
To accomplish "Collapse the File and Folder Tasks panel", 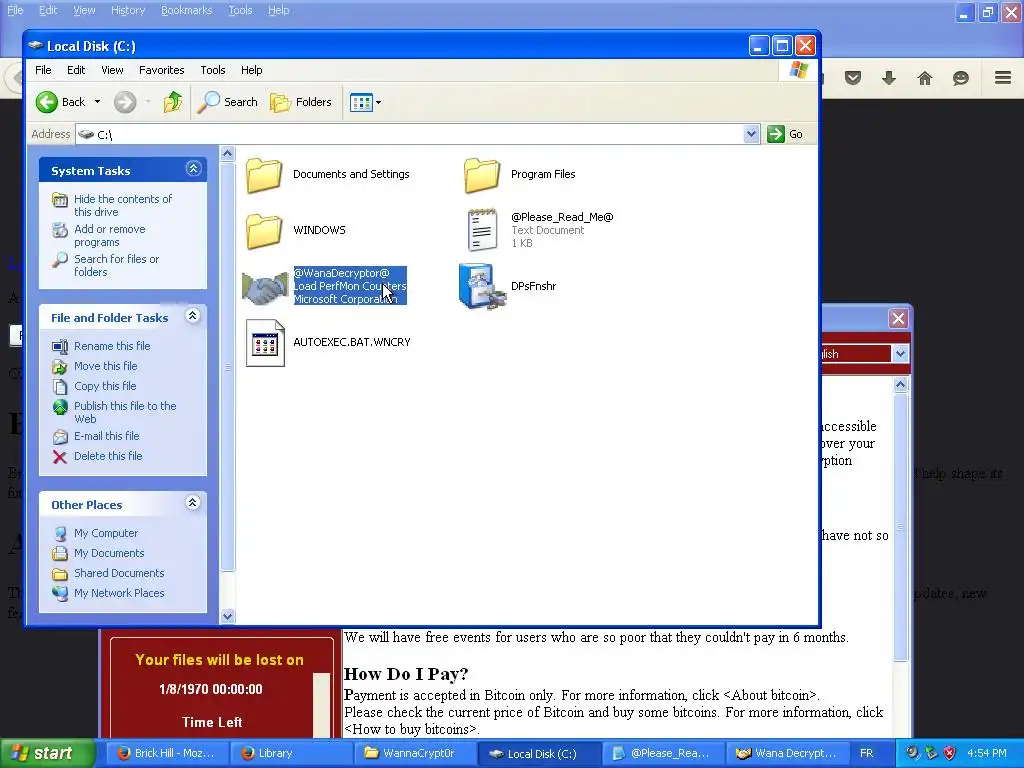I will point(193,316).
